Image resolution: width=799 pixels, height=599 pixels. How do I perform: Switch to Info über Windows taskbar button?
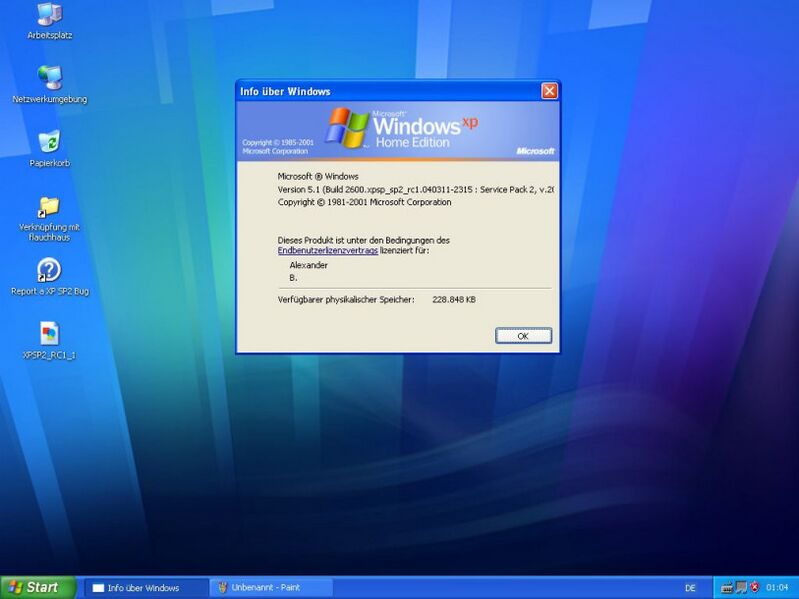point(144,588)
